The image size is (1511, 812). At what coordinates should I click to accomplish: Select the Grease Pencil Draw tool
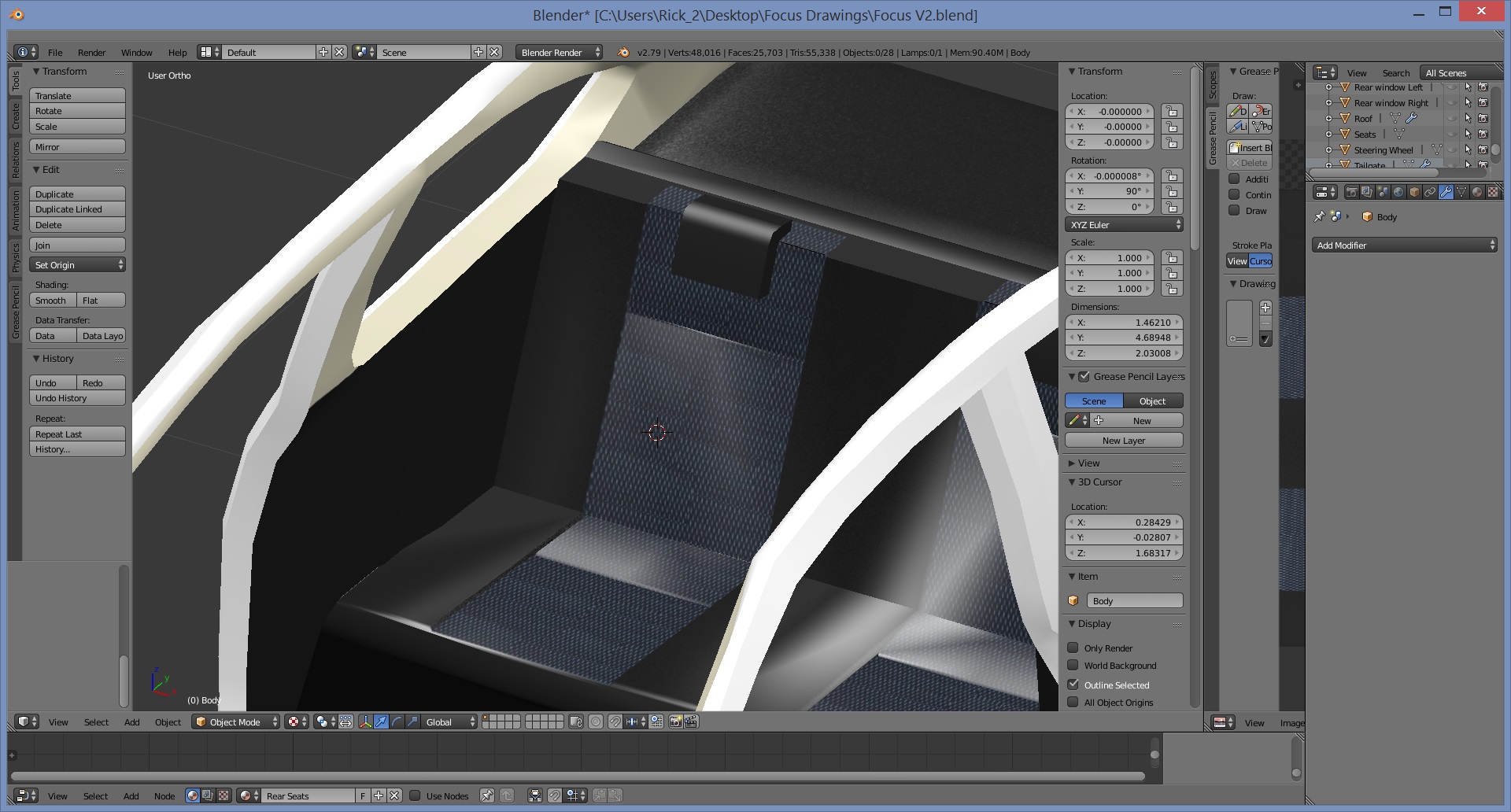(1238, 111)
